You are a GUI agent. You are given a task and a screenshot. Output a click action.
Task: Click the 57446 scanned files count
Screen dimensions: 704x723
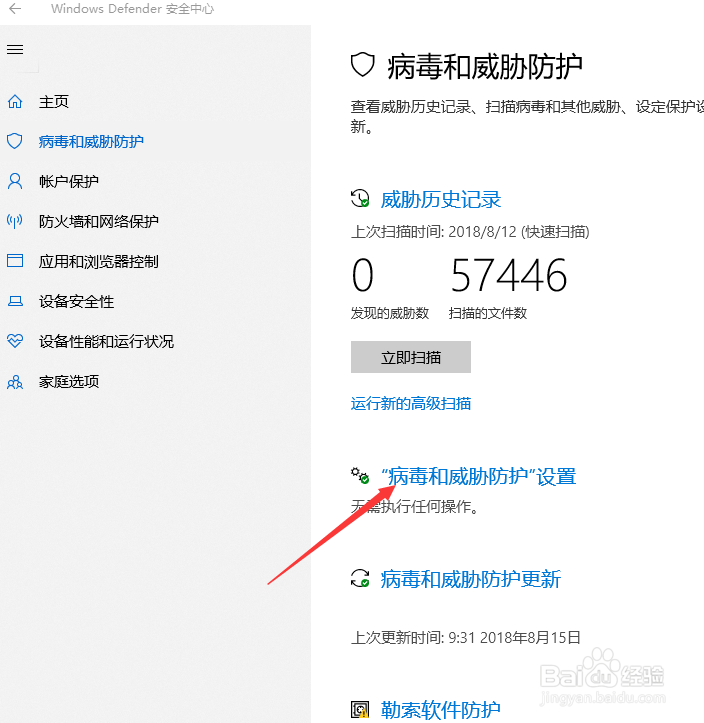tap(509, 275)
